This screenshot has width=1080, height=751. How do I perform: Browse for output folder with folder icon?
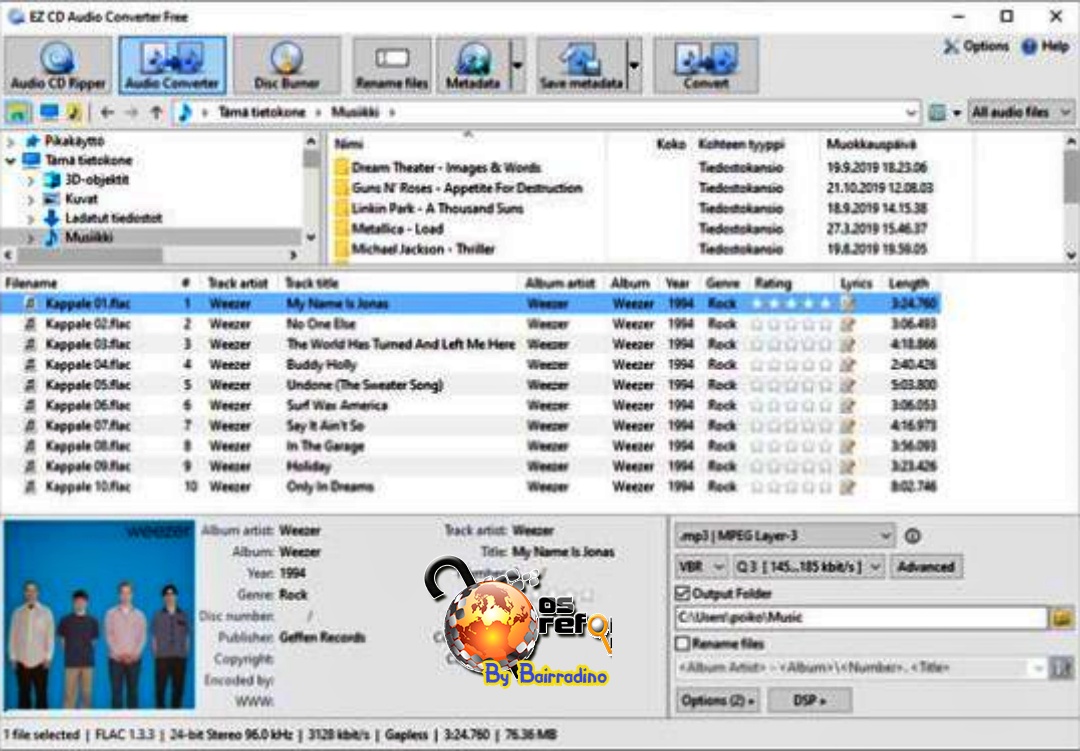click(1061, 617)
